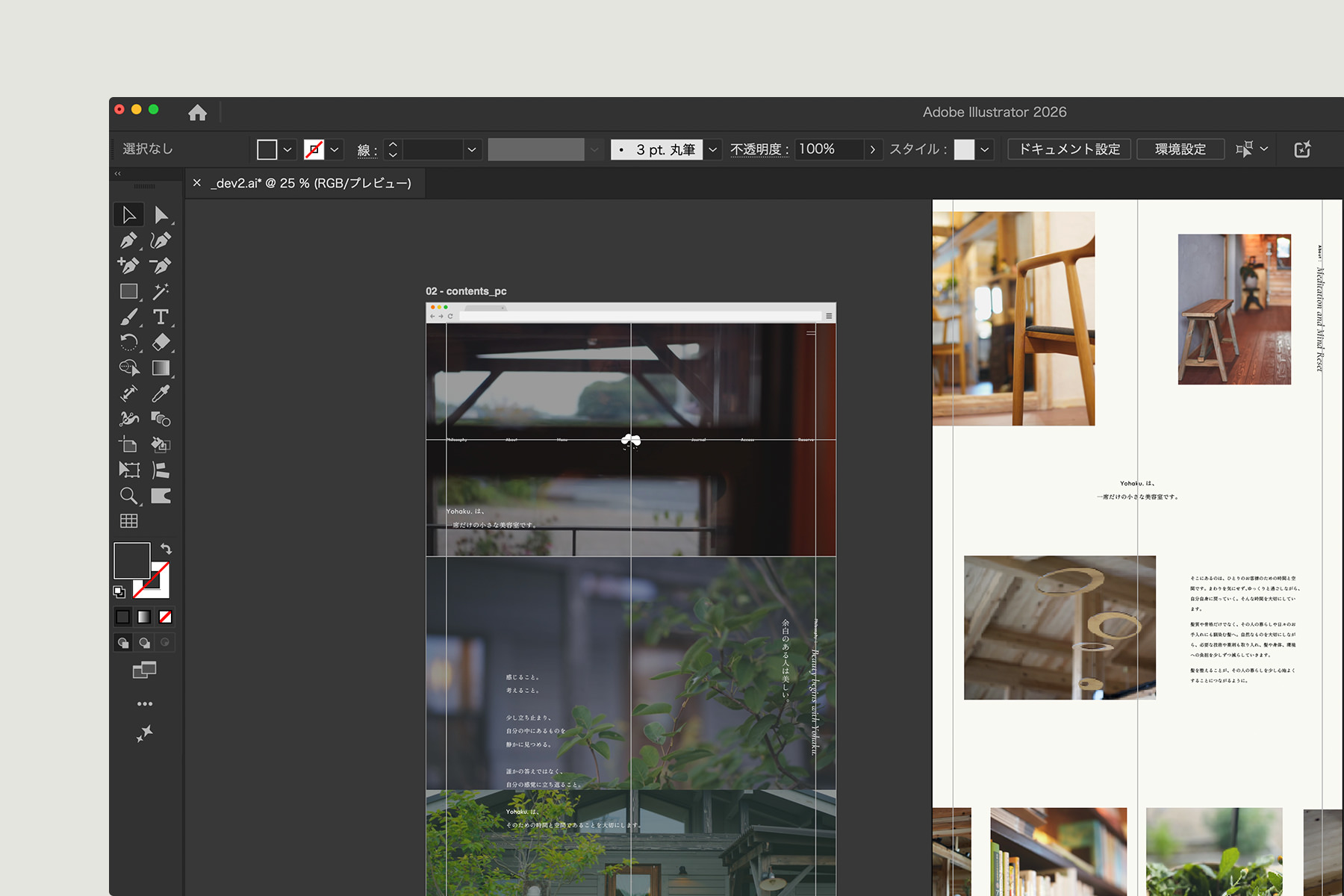Select the Shape Builder tool

(128, 368)
